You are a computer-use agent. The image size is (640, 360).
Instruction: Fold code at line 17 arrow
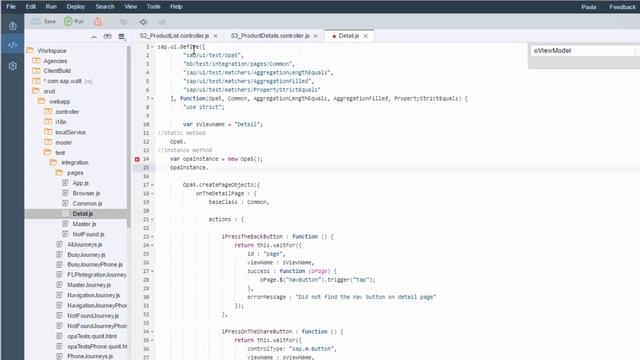coord(153,185)
